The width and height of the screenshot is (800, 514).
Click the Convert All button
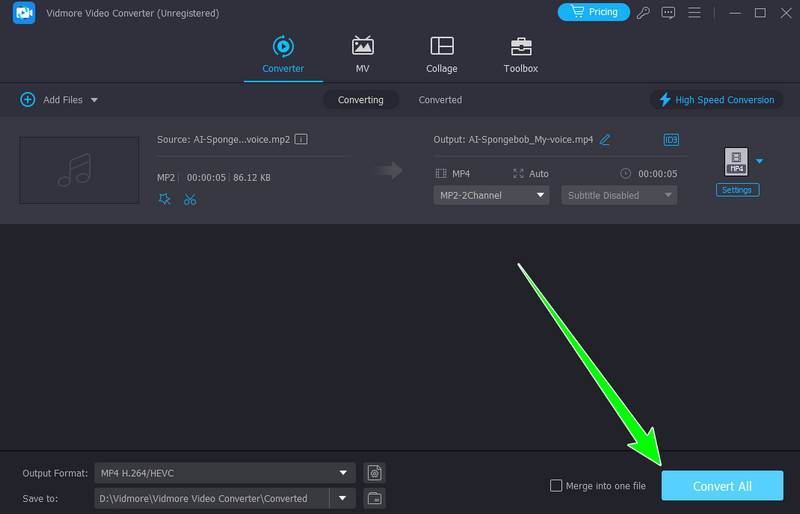click(722, 486)
